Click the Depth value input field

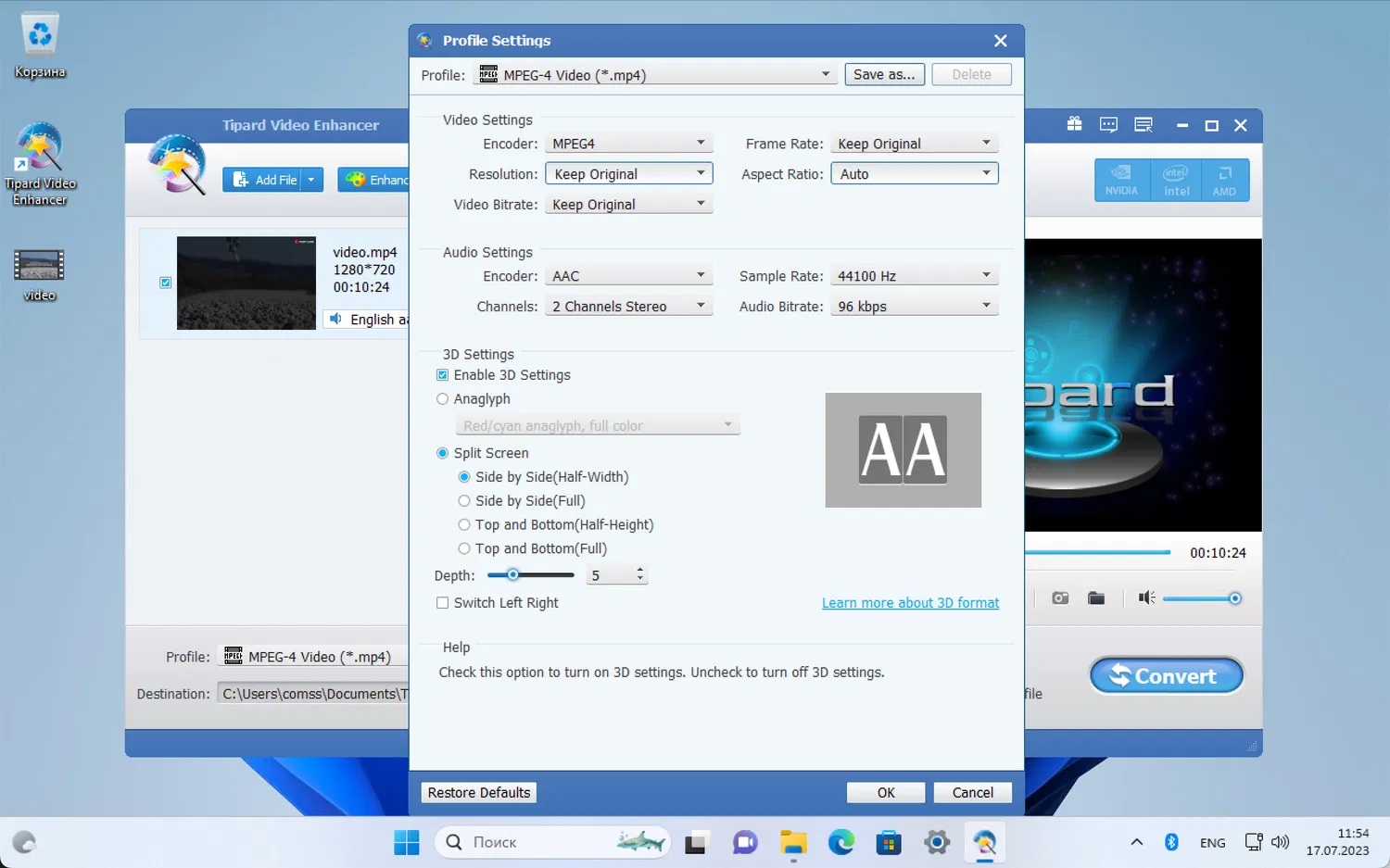point(611,575)
